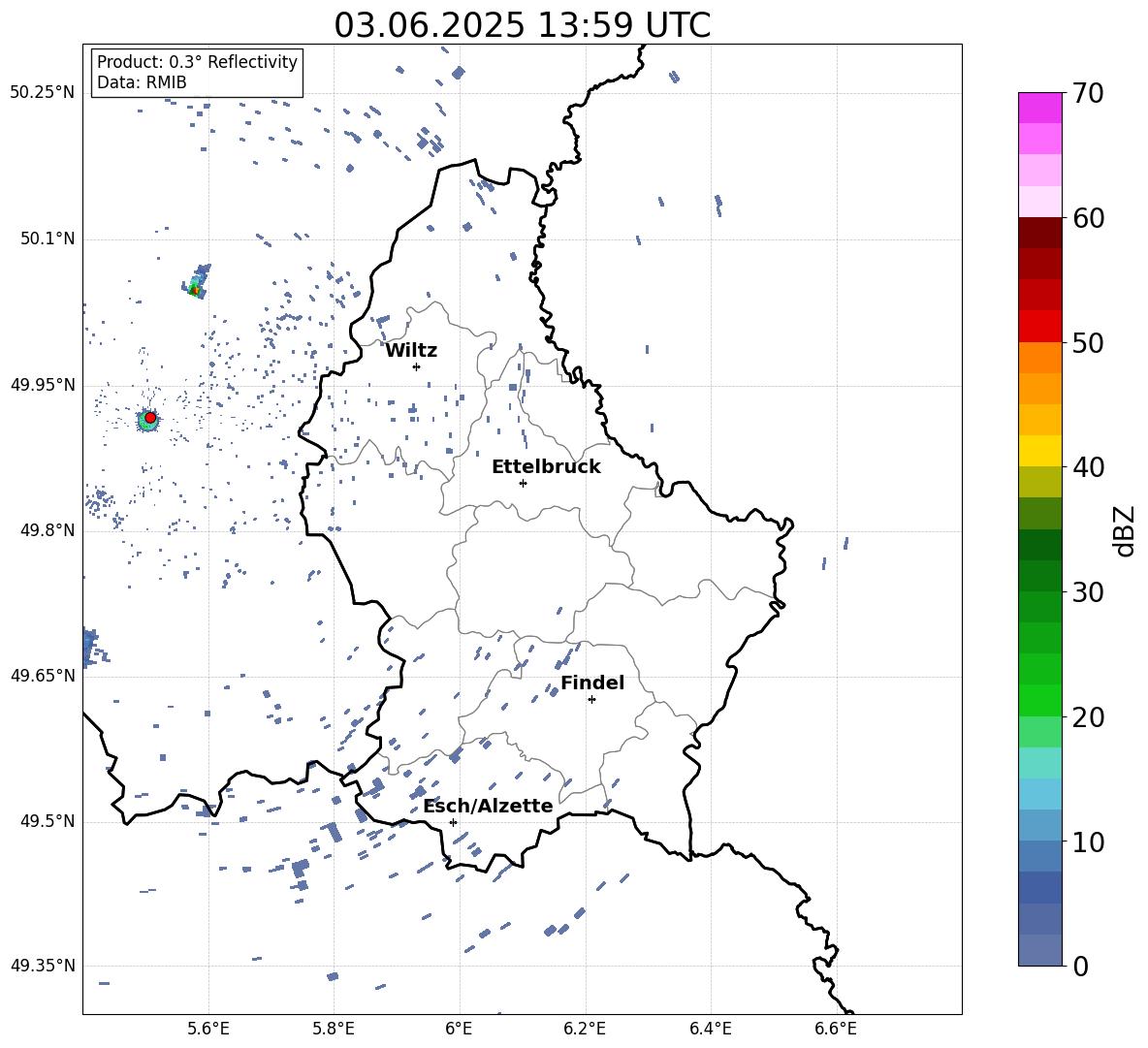Select the Ettelbruck city label
This screenshot has width=1148, height=1048.
point(546,467)
